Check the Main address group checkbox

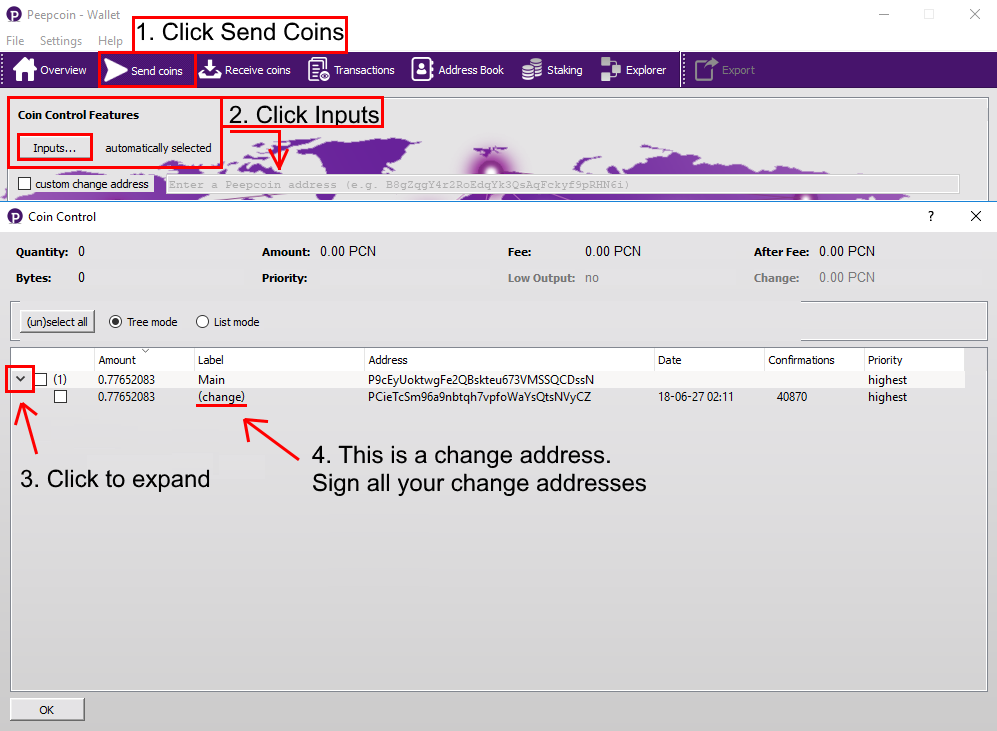(x=41, y=379)
